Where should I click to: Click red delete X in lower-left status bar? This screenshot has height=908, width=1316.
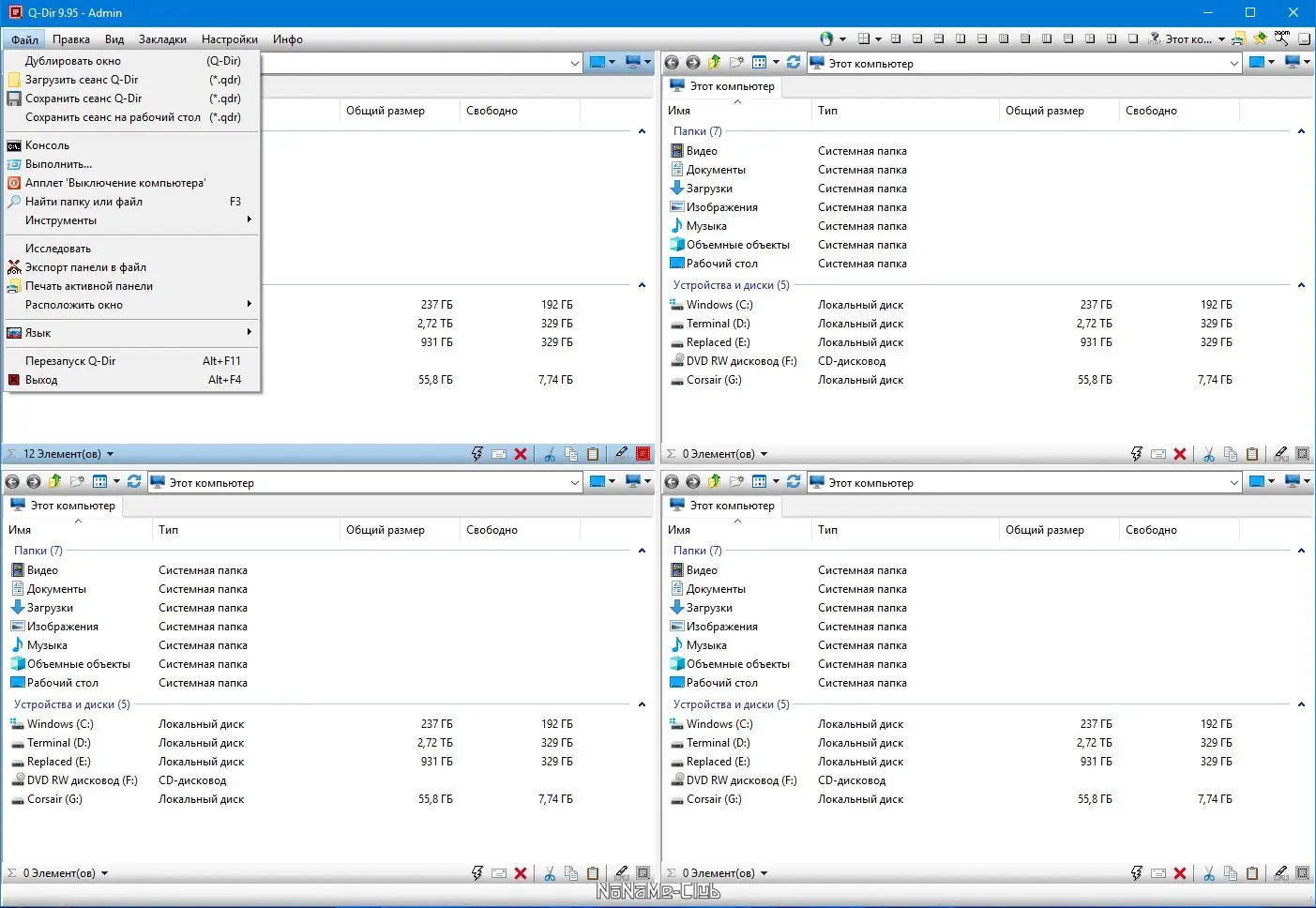pyautogui.click(x=521, y=873)
